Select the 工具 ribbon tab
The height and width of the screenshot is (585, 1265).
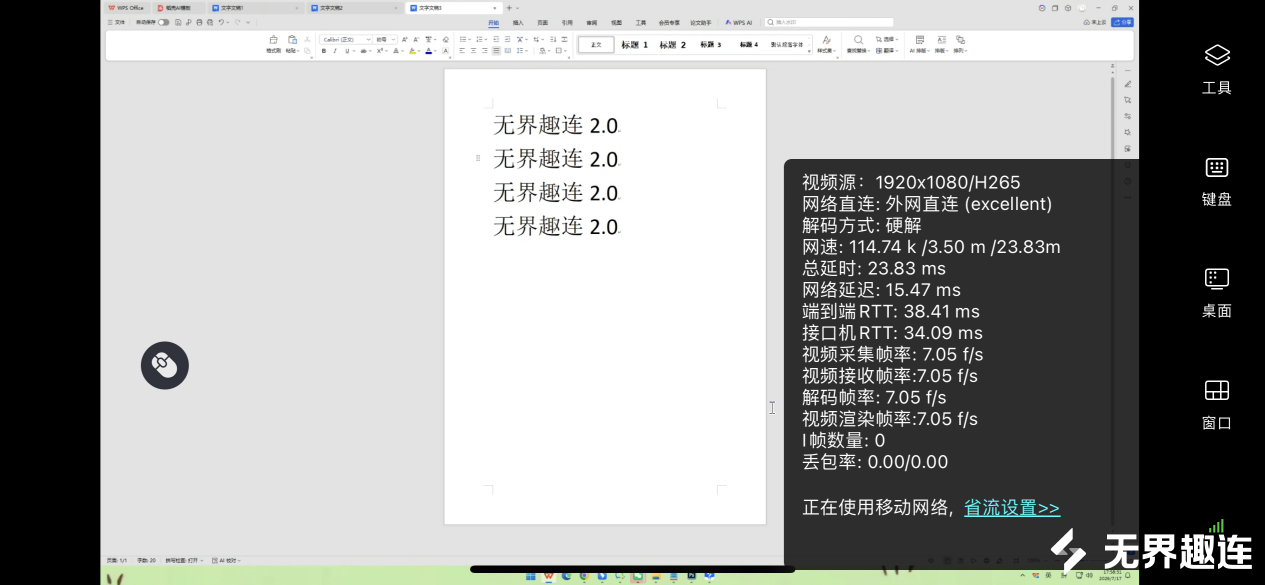[x=641, y=22]
